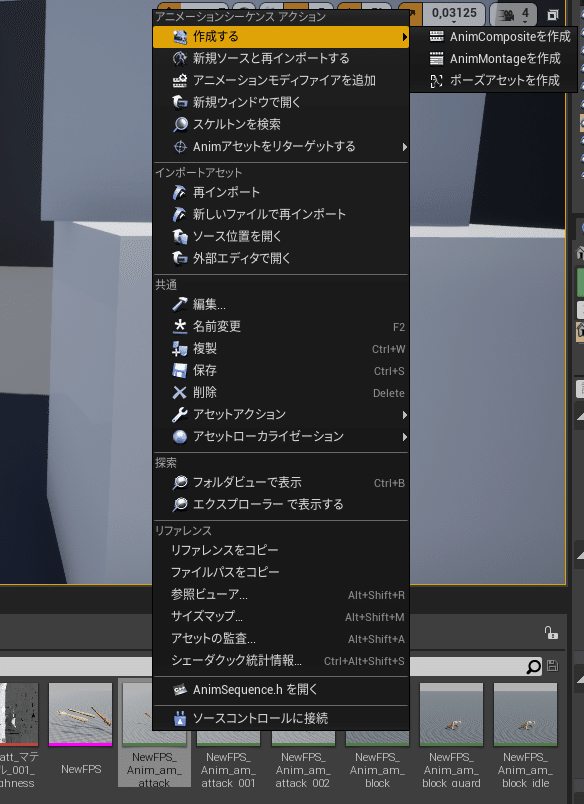Click the maximize viewport icon in the toolbar
This screenshot has width=584, height=804.
(552, 15)
